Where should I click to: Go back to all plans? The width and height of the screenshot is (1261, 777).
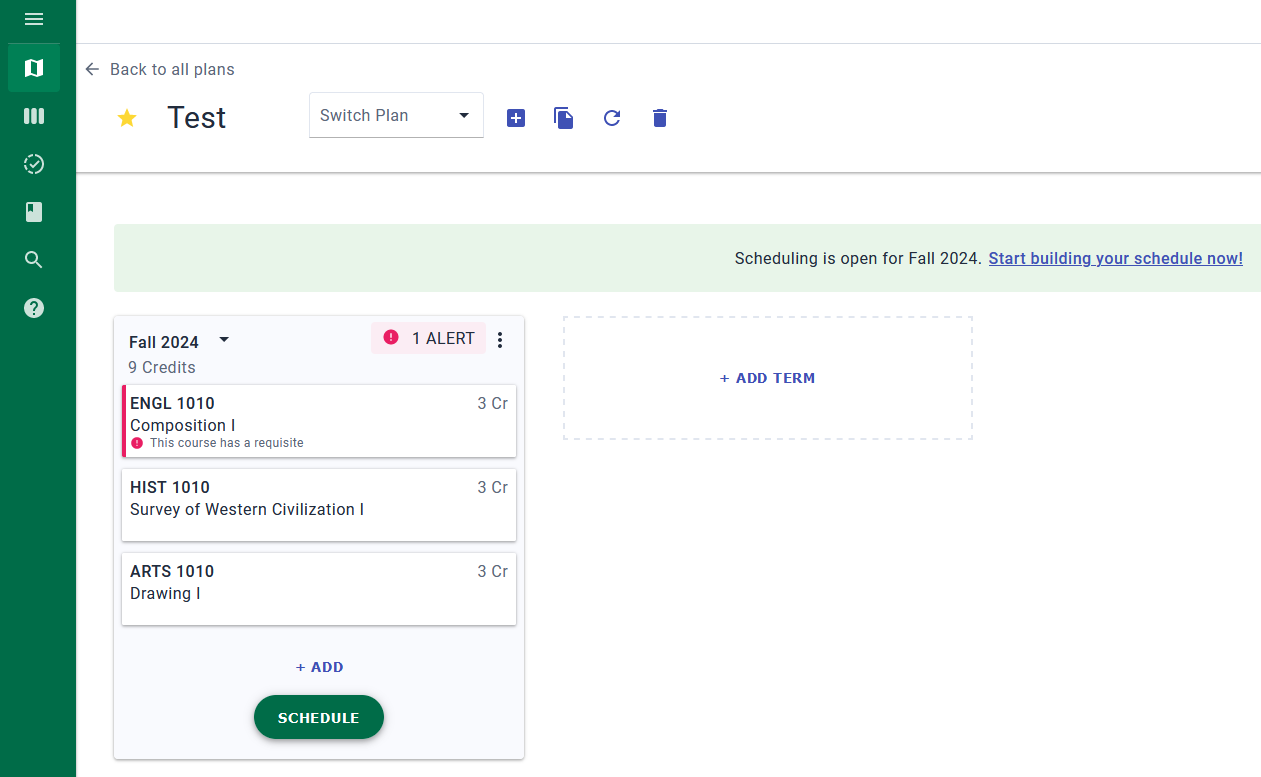160,69
